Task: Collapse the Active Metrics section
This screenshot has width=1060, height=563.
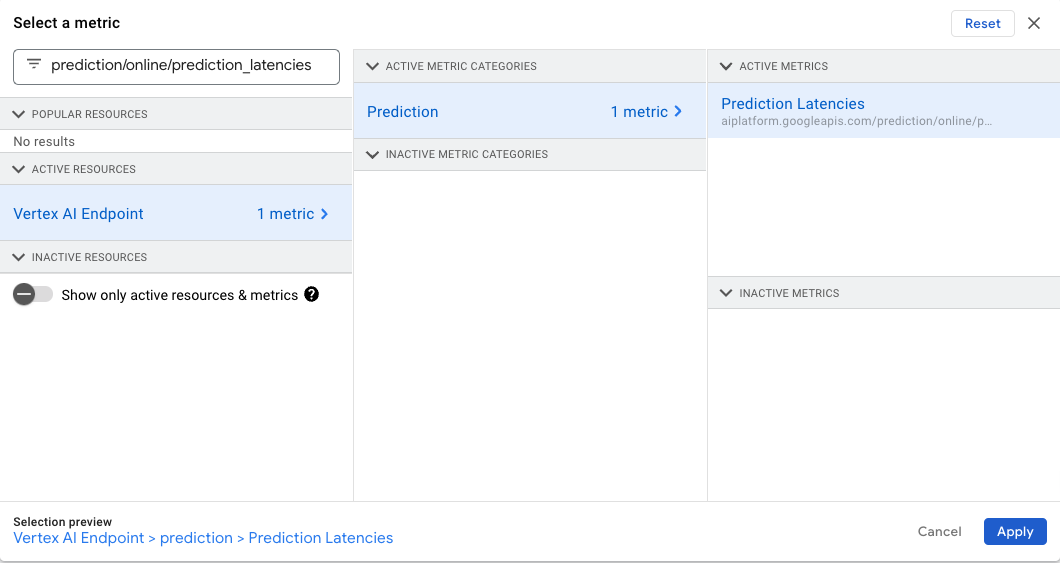Action: pos(727,66)
